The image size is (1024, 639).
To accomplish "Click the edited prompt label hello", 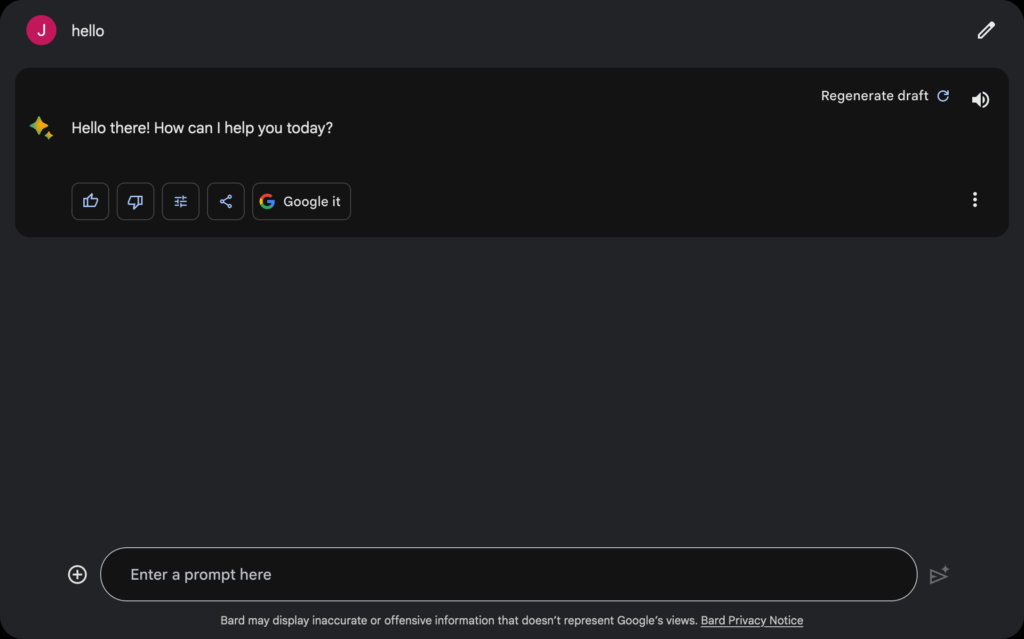I will click(x=87, y=30).
